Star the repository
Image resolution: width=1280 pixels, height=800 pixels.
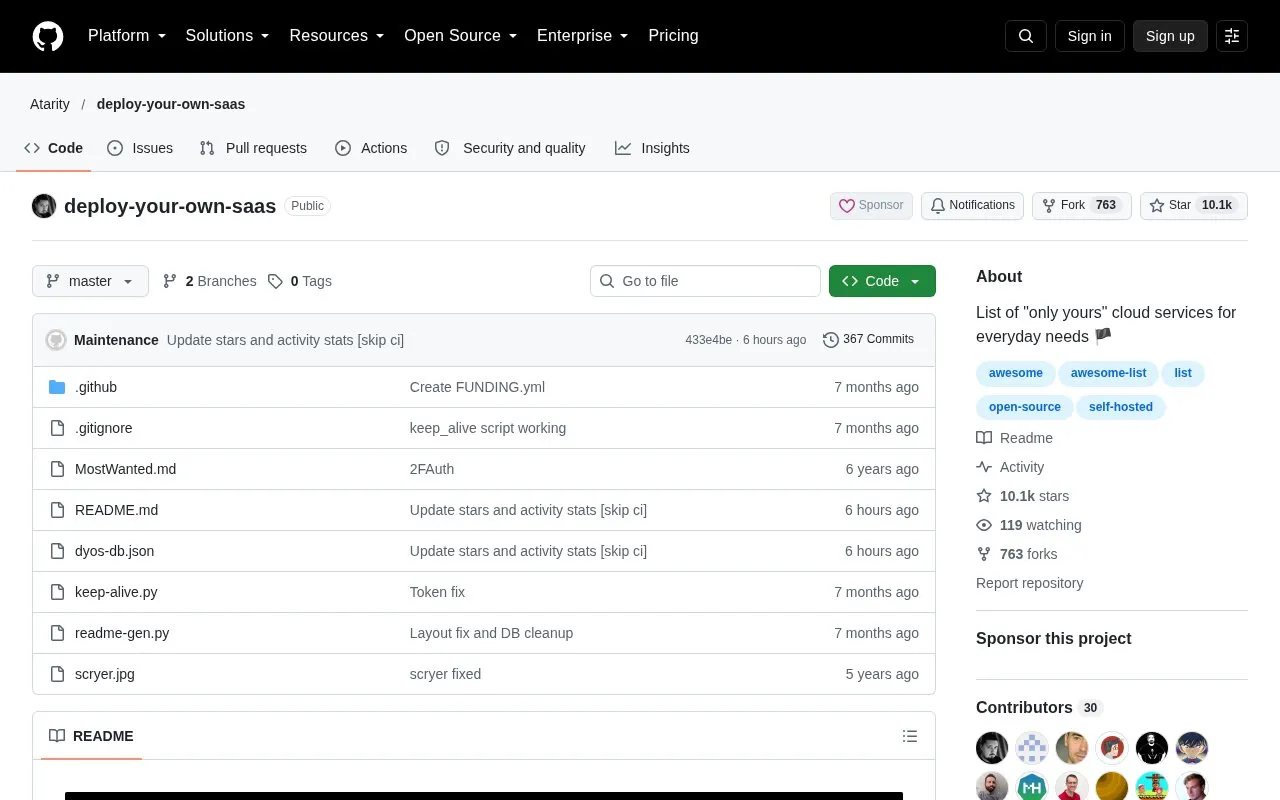1194,205
